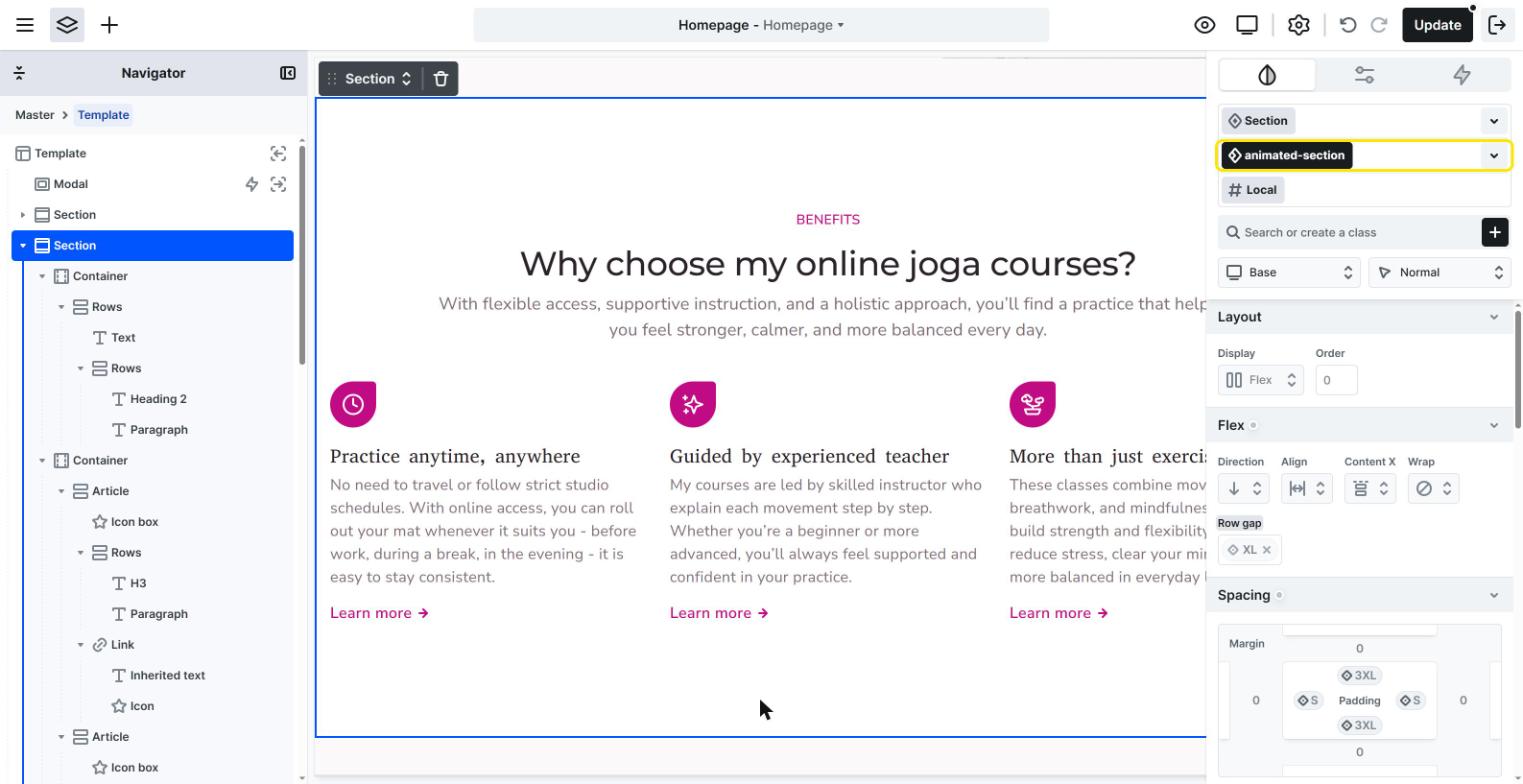This screenshot has width=1523, height=784.
Task: Select Template in the breadcrumb
Action: pos(103,115)
